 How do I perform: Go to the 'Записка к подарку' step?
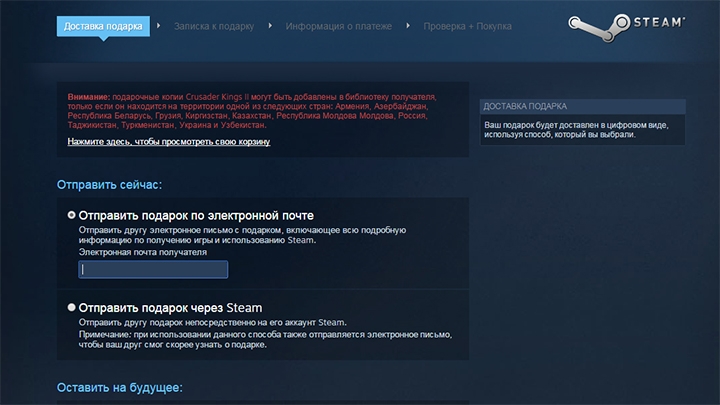[213, 25]
